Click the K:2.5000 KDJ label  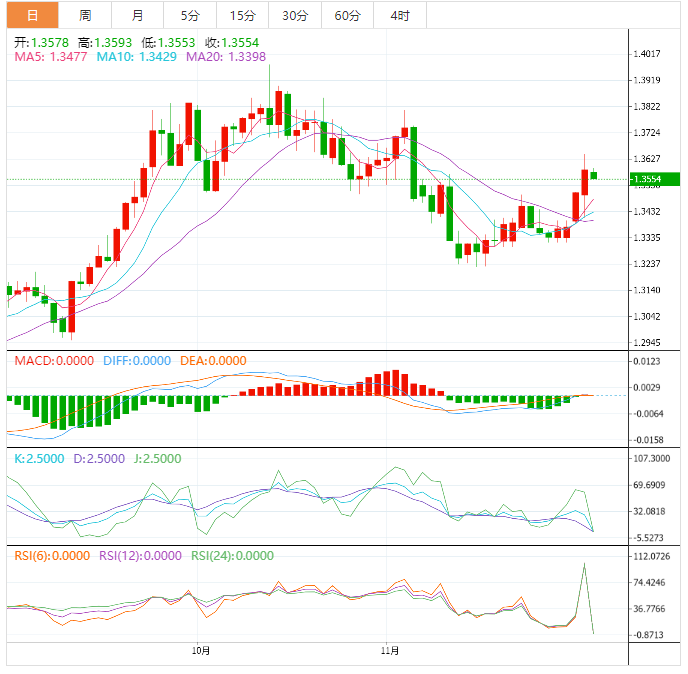pyautogui.click(x=39, y=459)
